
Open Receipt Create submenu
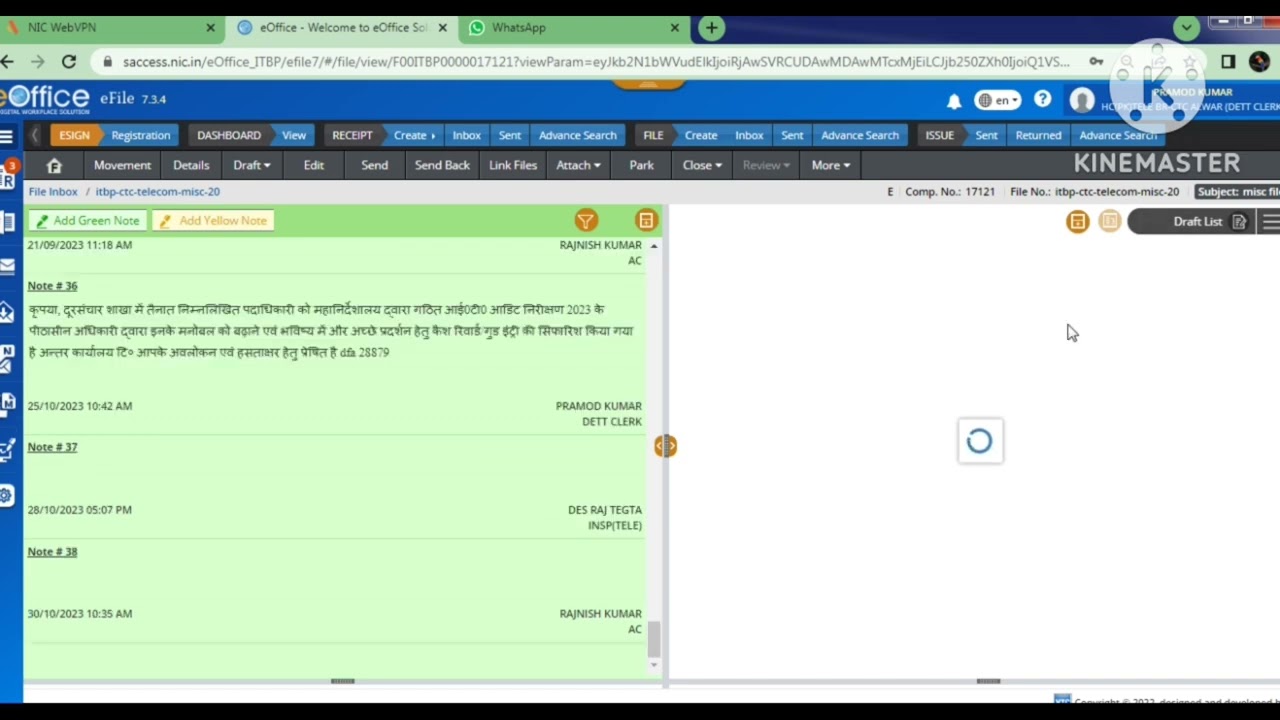point(414,135)
